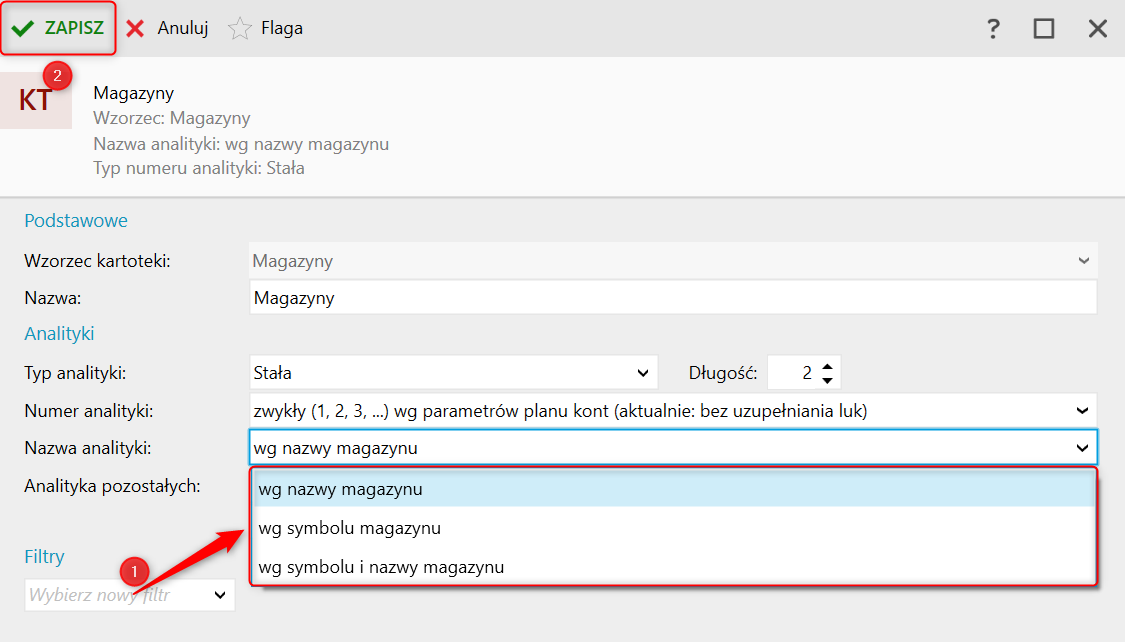Click the Analityki section header
The height and width of the screenshot is (642, 1125).
pos(59,334)
